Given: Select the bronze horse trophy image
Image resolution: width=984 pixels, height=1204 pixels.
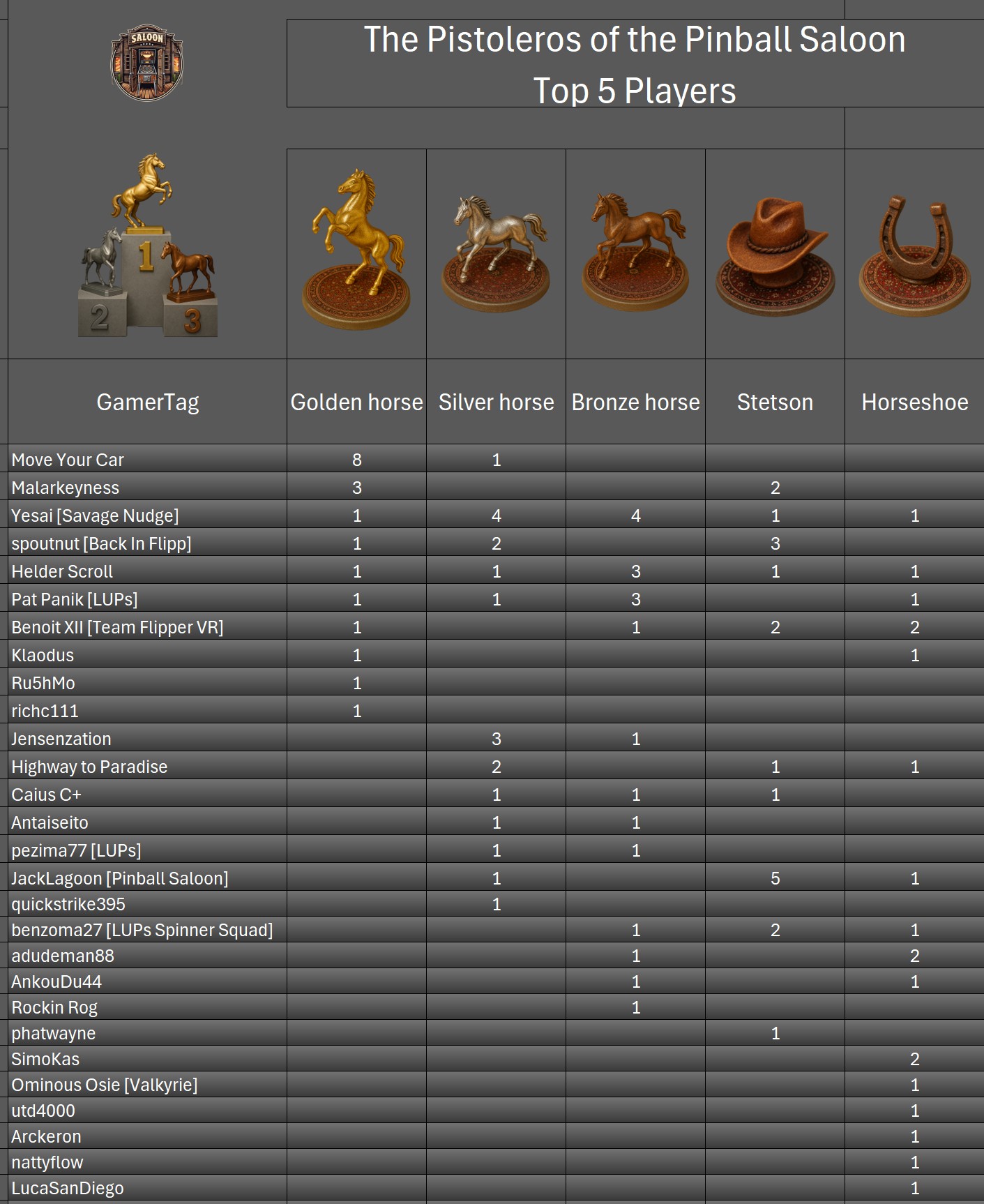Looking at the screenshot, I should (x=635, y=250).
